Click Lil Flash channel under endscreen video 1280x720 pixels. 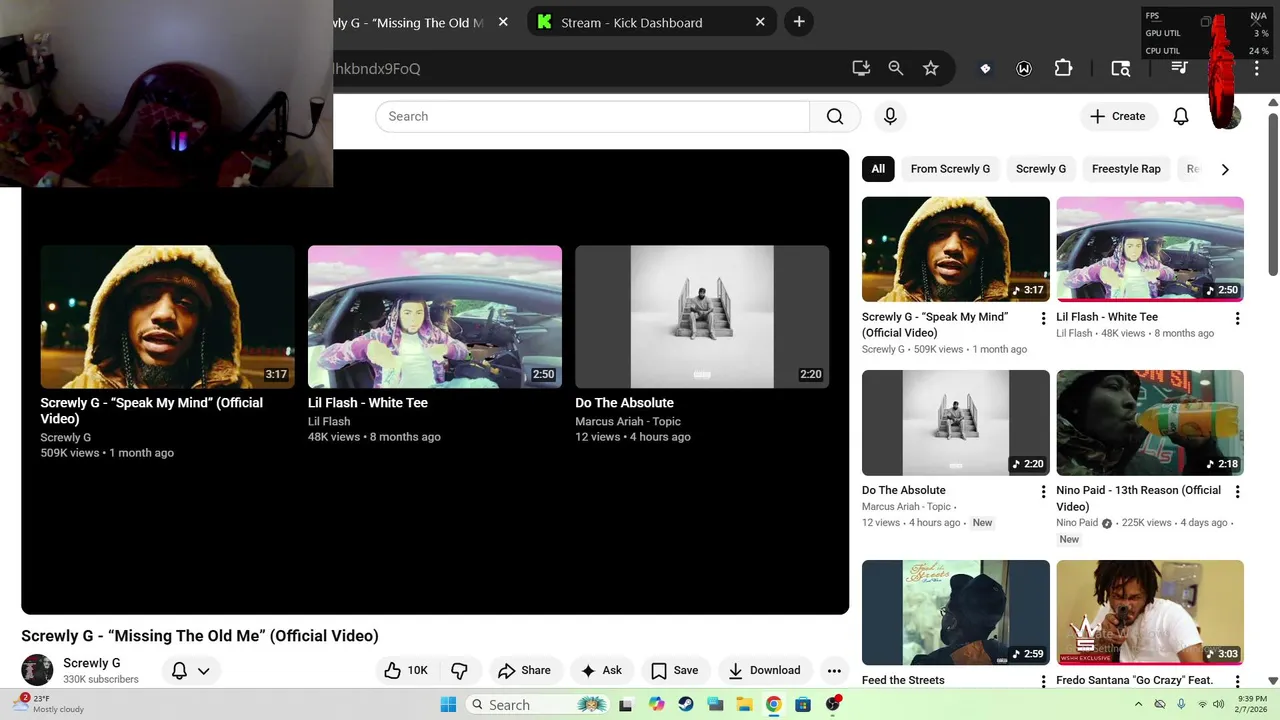coord(329,421)
